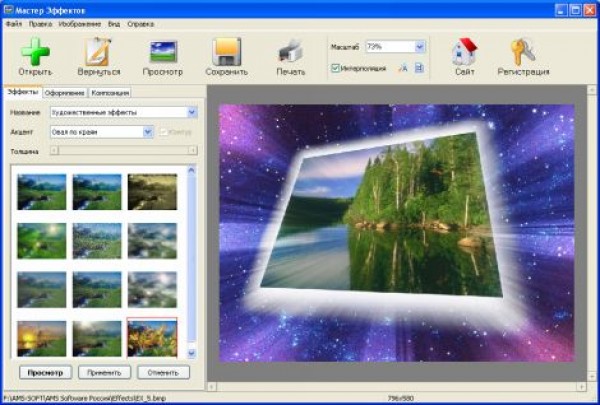Toggle the Контур checkbox
600x405 pixels.
point(164,131)
